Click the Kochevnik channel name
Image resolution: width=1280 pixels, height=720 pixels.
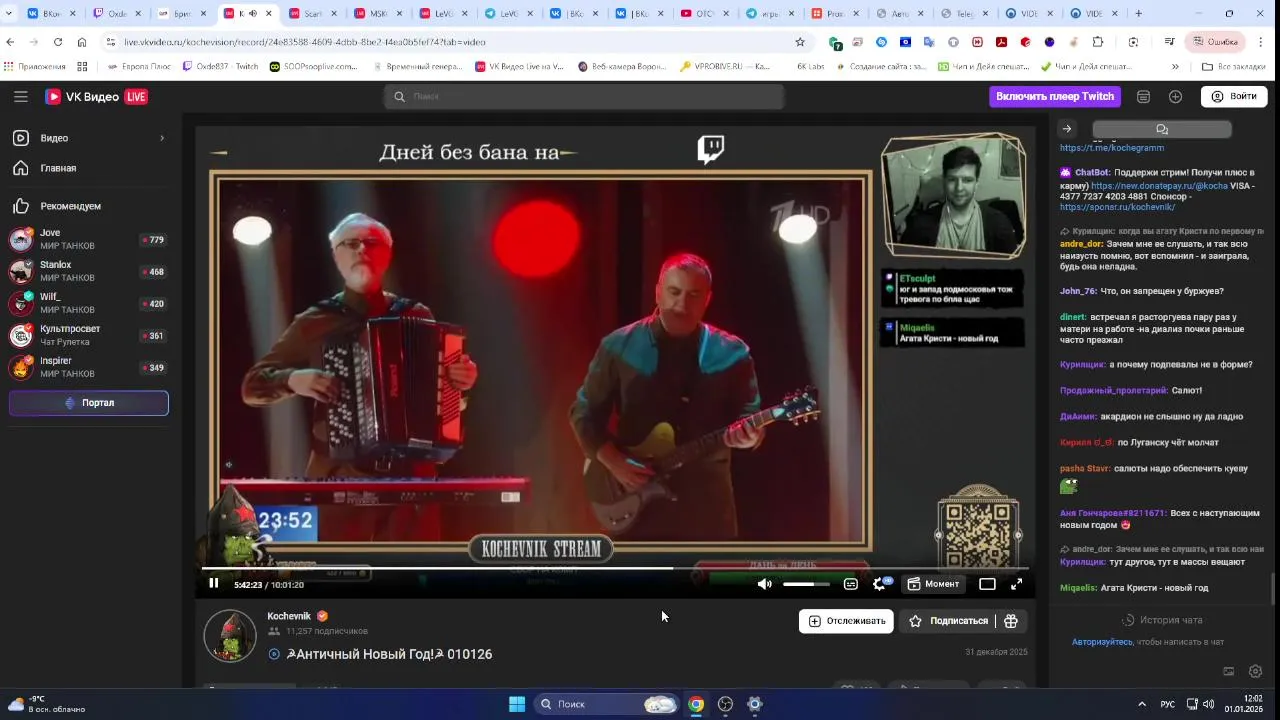(x=289, y=616)
